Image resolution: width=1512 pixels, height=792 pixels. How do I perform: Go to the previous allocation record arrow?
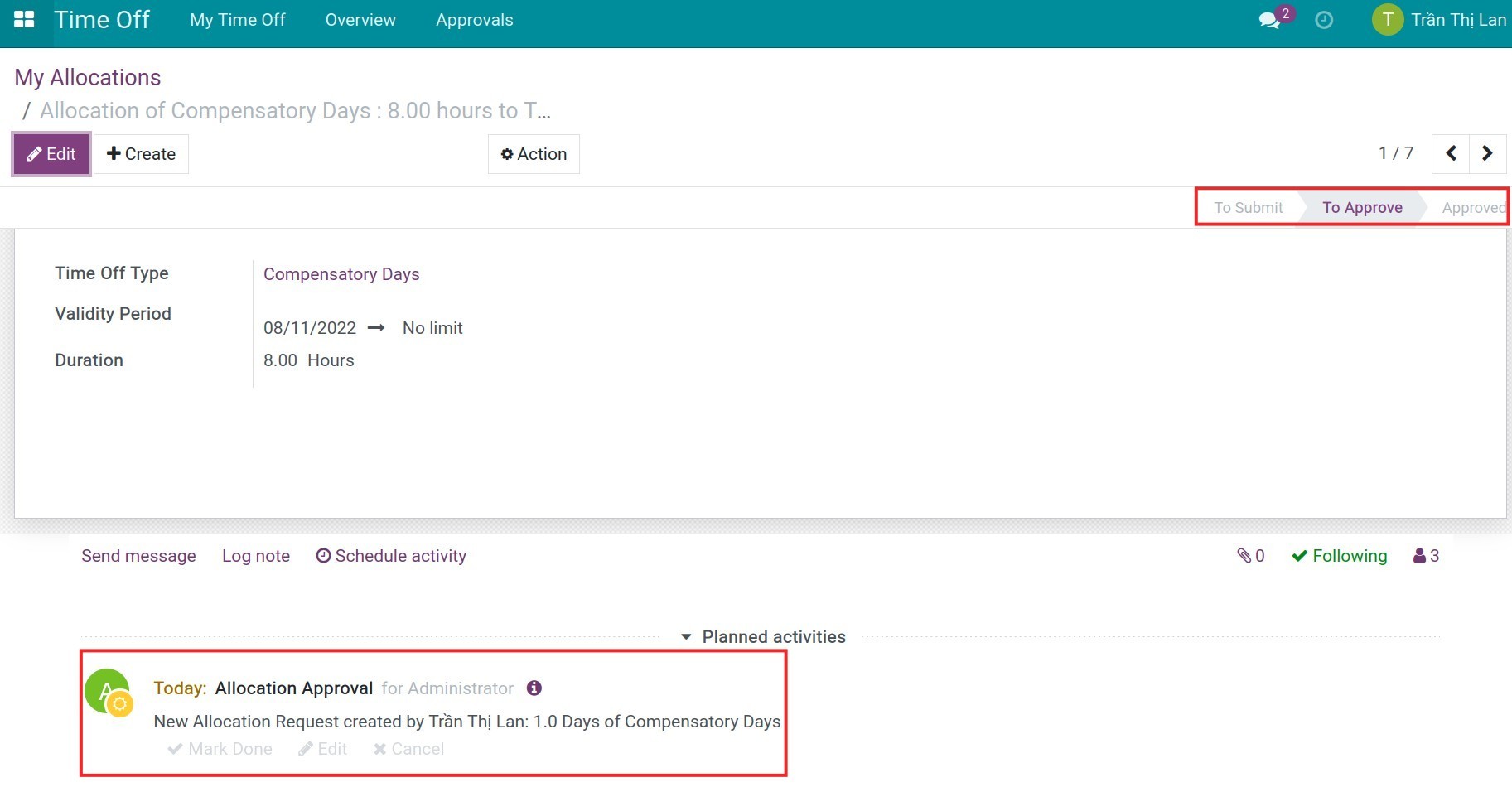tap(1451, 153)
